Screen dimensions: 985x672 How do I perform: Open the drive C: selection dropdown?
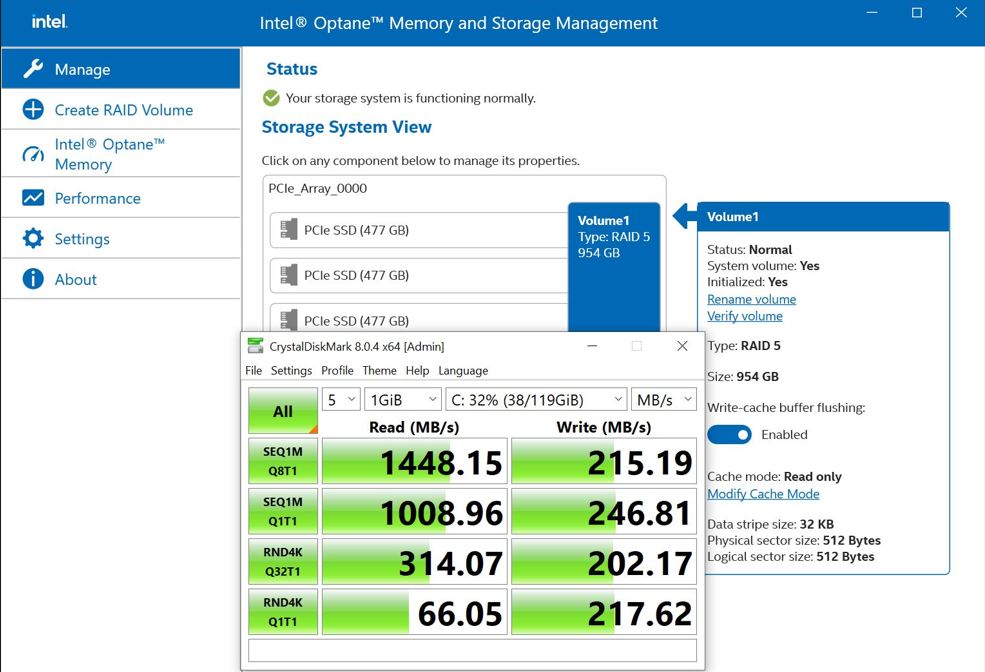tap(536, 399)
